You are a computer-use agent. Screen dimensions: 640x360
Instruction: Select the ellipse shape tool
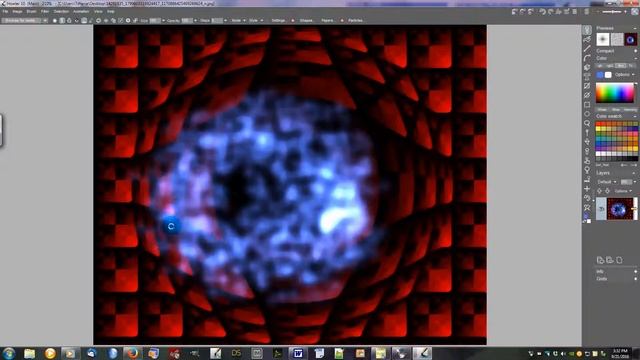click(587, 114)
